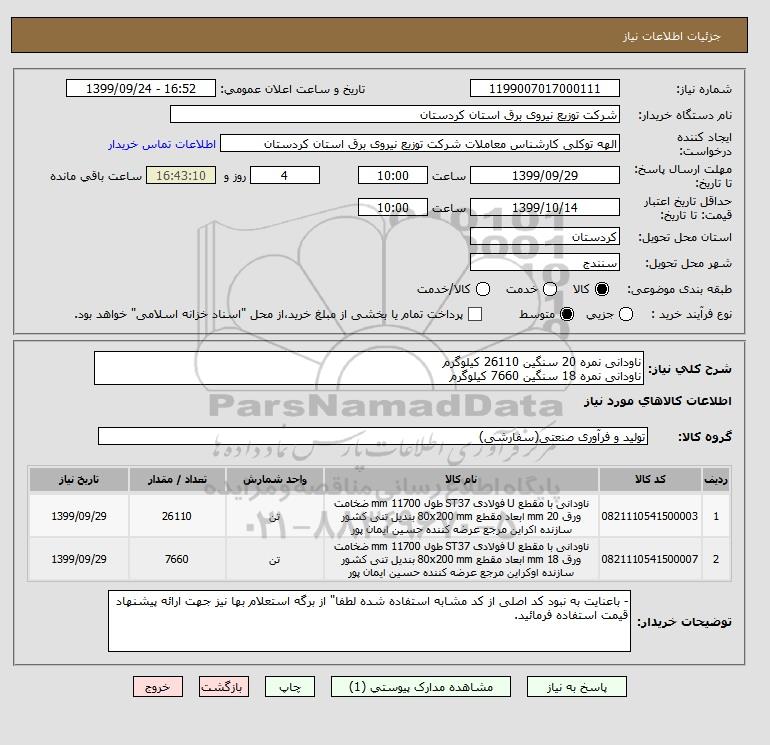Select the کالا radio button
Viewport: 770px width, 745px height.
pos(602,289)
